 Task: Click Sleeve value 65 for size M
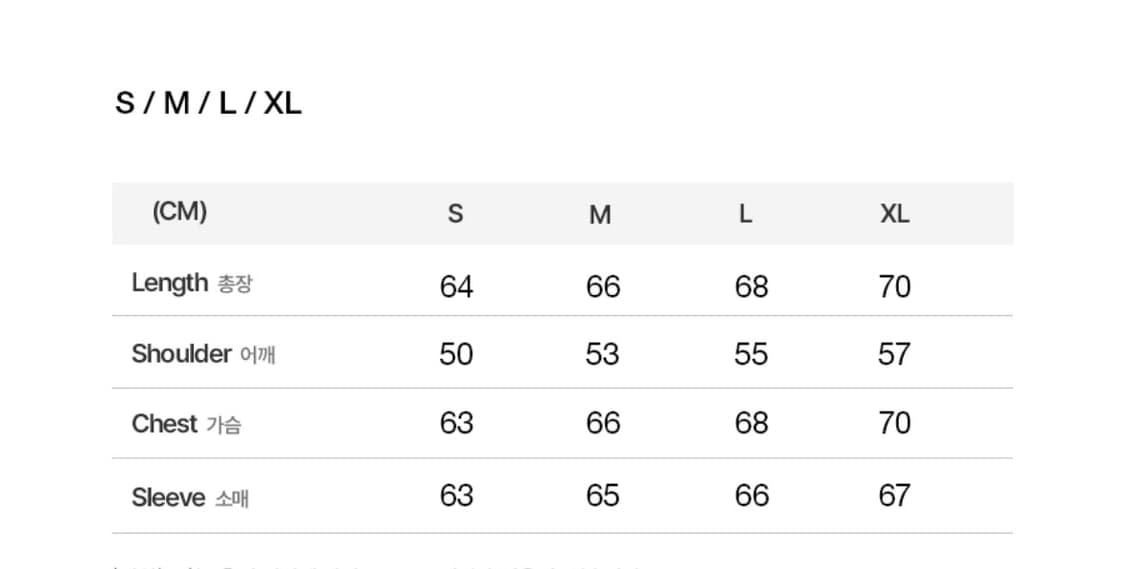point(602,496)
